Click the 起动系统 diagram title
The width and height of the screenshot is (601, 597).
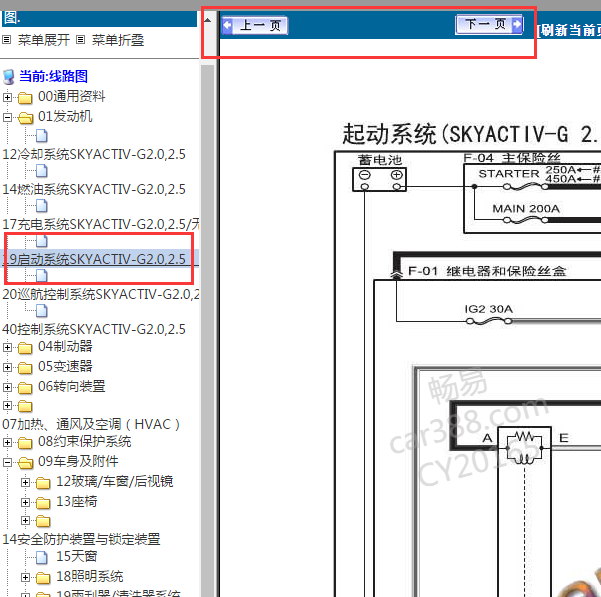pos(470,134)
